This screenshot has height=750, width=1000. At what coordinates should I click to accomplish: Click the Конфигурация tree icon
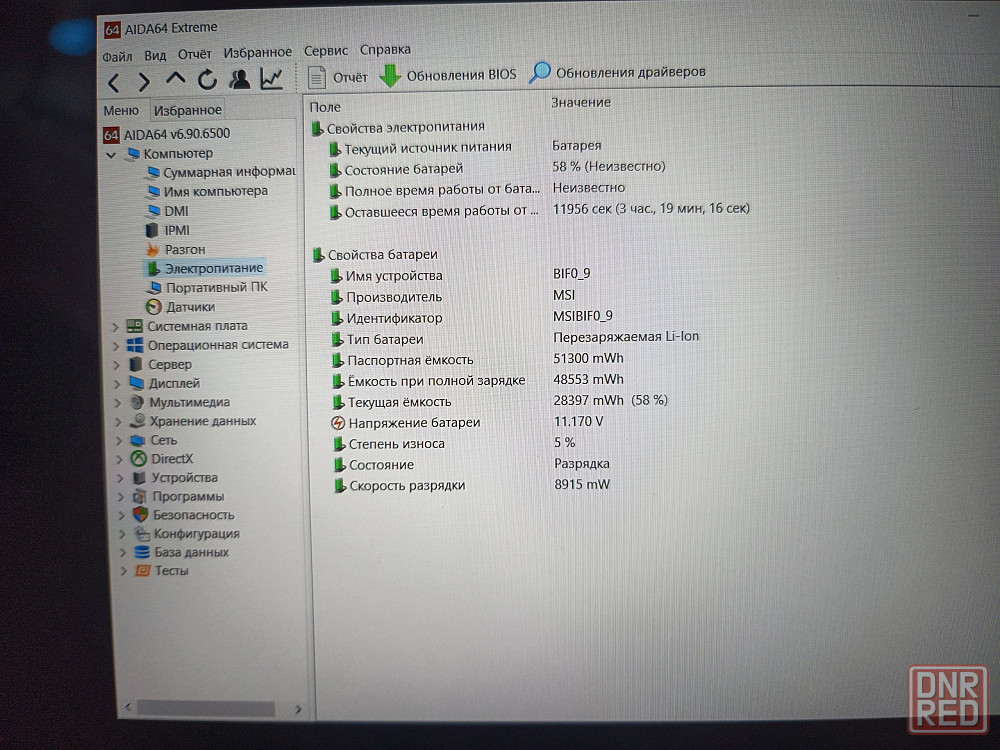[141, 533]
